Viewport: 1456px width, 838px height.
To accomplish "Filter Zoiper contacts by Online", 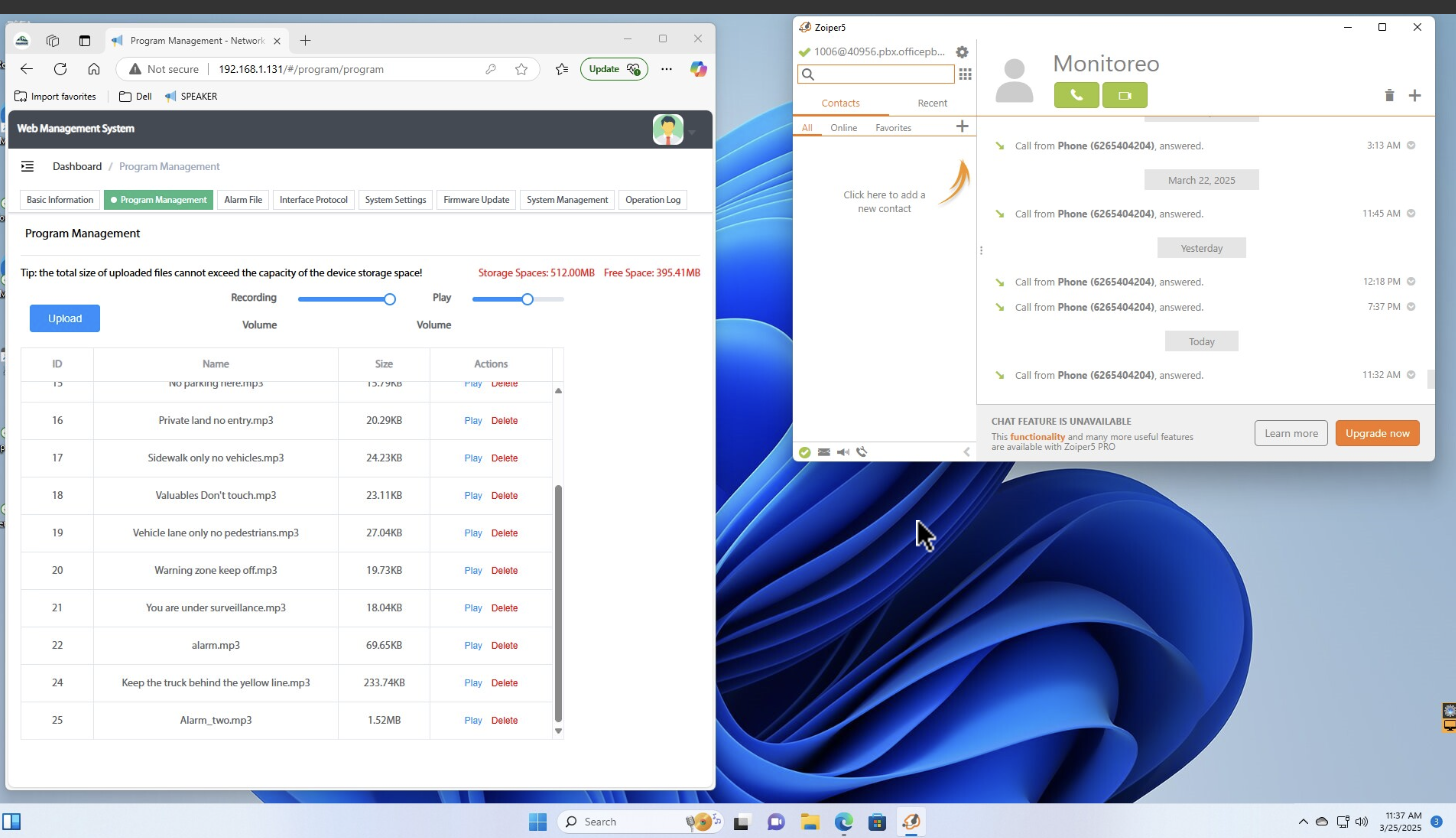I will coord(843,128).
